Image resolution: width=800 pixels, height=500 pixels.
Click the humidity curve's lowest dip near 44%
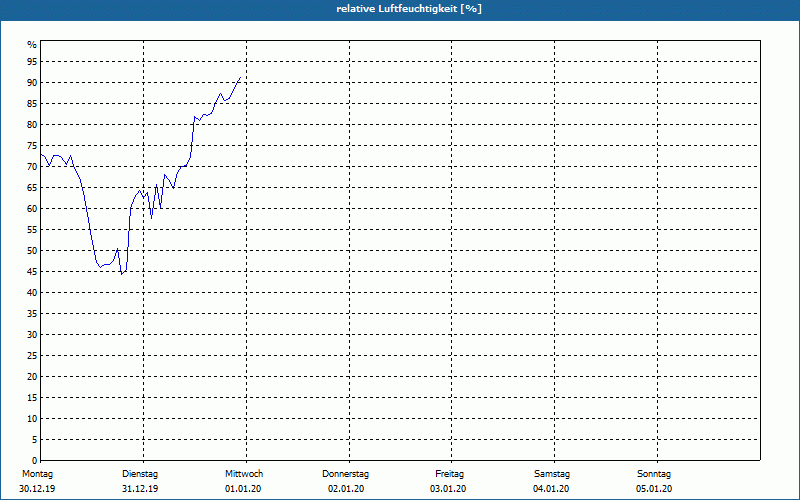pyautogui.click(x=121, y=274)
